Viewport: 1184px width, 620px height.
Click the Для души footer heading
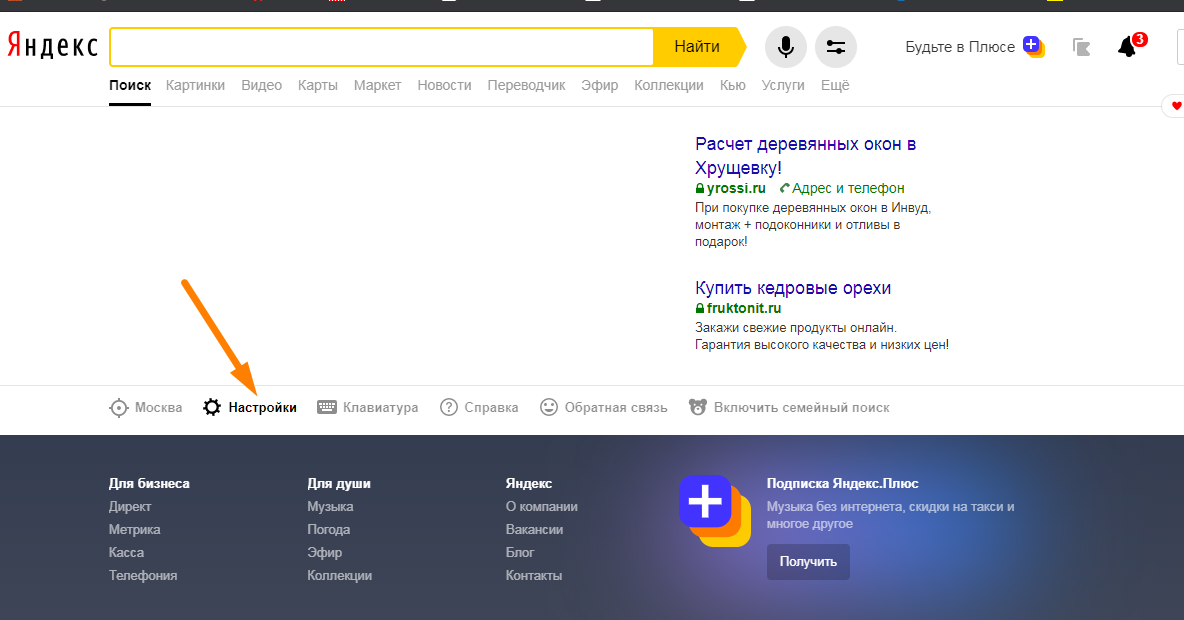(339, 483)
